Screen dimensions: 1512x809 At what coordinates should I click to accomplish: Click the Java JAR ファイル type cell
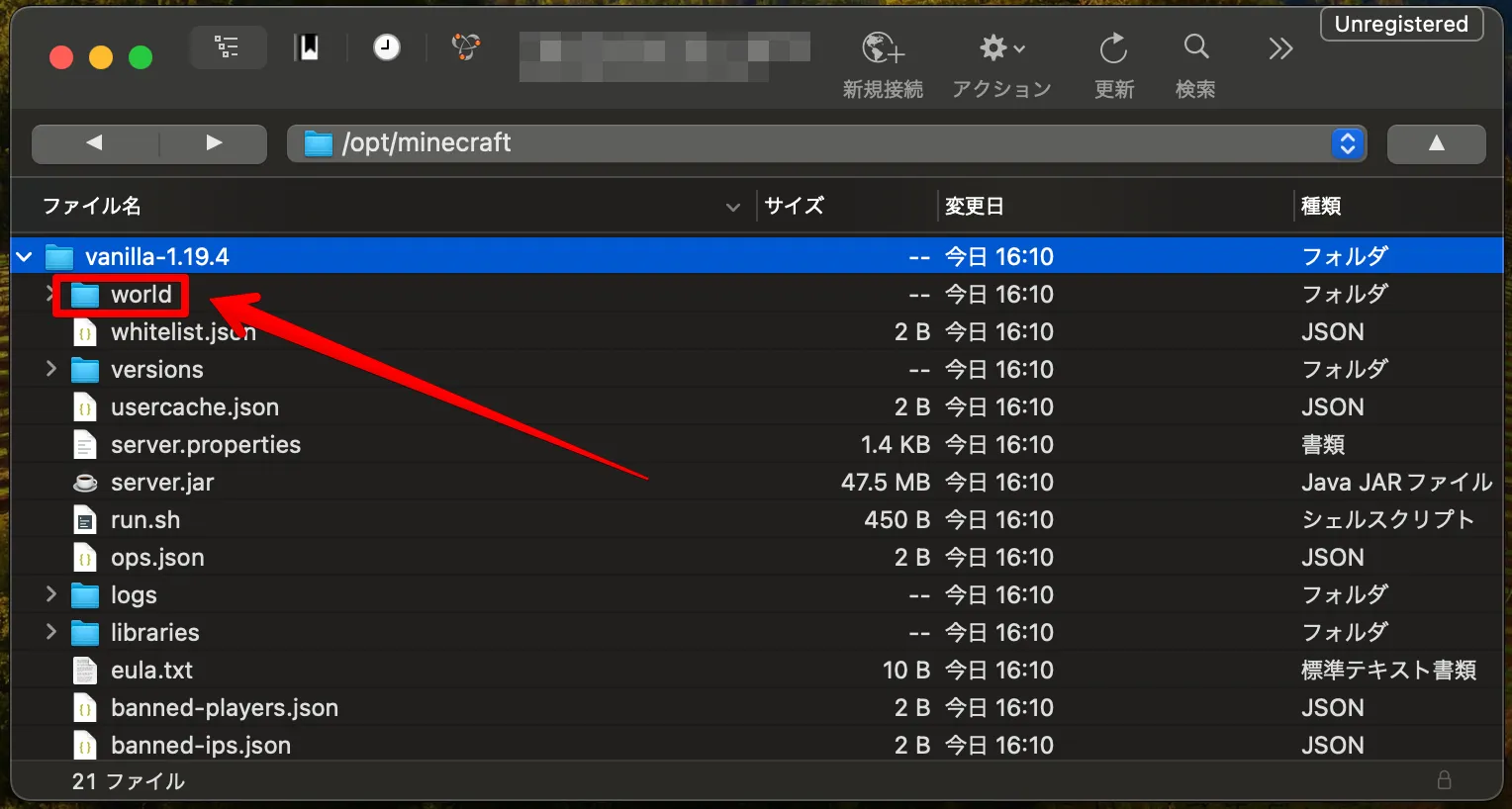[1396, 483]
